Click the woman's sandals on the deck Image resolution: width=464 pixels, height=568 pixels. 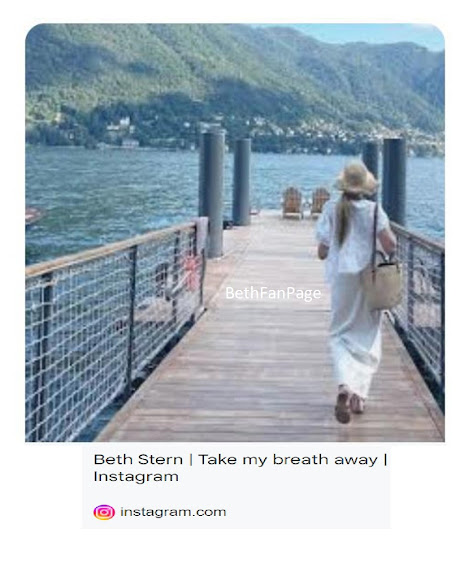tap(349, 406)
